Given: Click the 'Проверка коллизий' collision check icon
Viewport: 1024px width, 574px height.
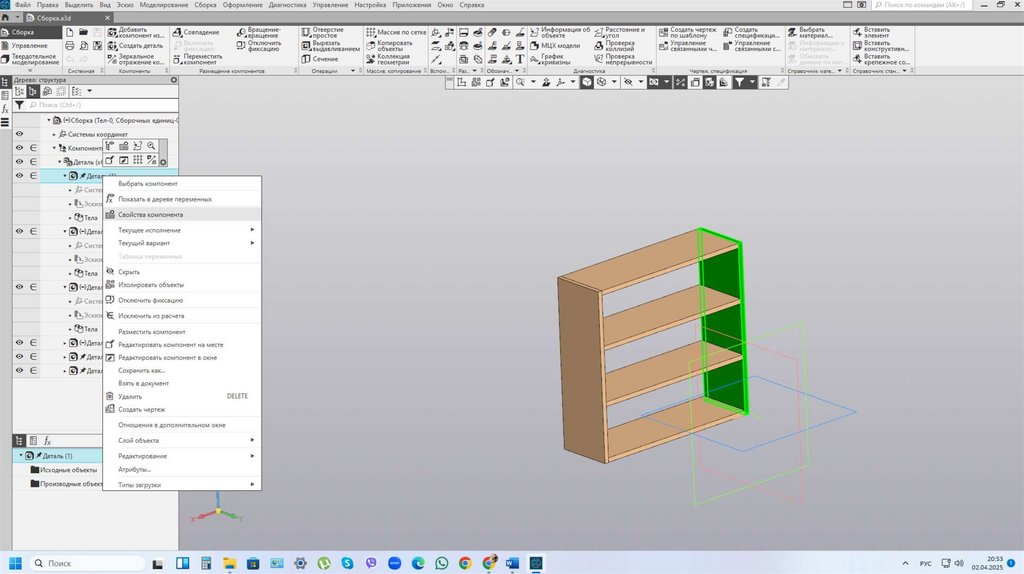Looking at the screenshot, I should pos(599,45).
